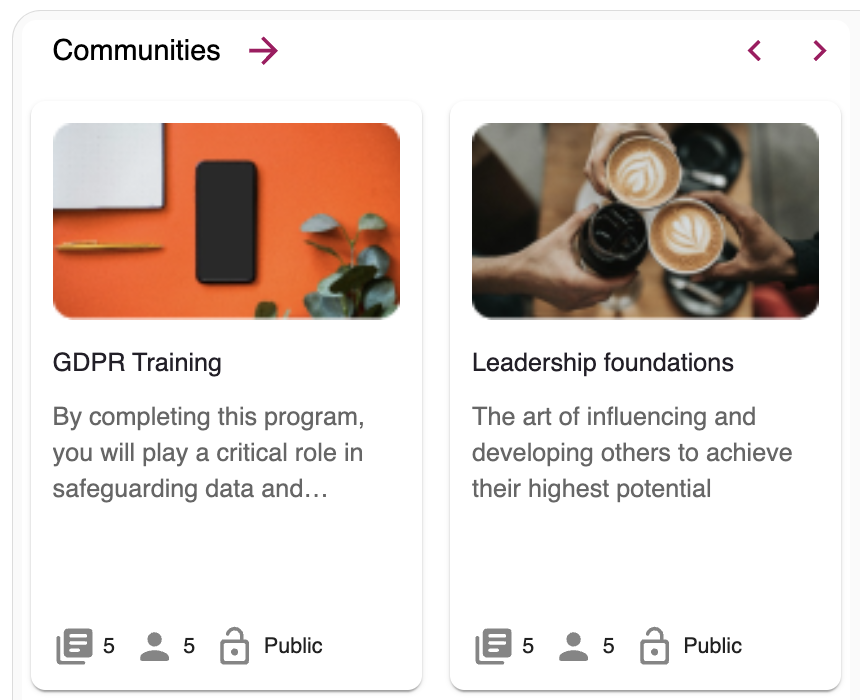Go to previous communities with left chevron

tap(755, 51)
